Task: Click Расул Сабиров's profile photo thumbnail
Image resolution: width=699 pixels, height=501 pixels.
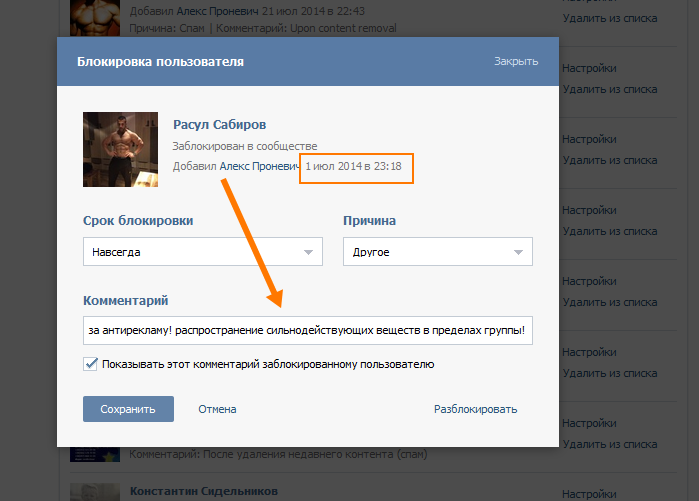Action: pos(120,149)
